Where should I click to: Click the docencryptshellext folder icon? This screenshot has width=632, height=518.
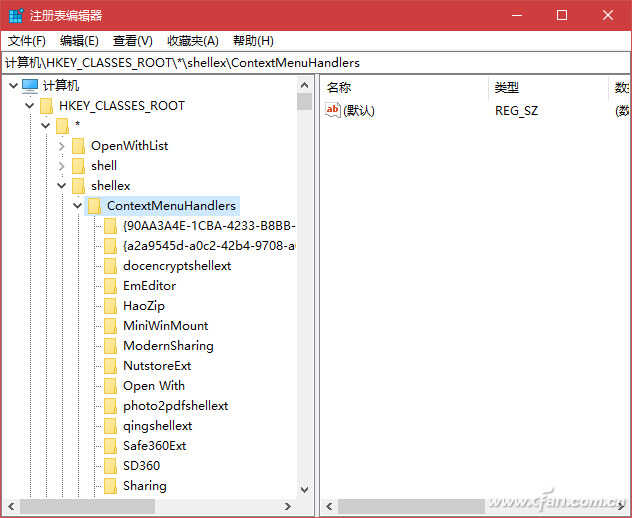(x=110, y=266)
